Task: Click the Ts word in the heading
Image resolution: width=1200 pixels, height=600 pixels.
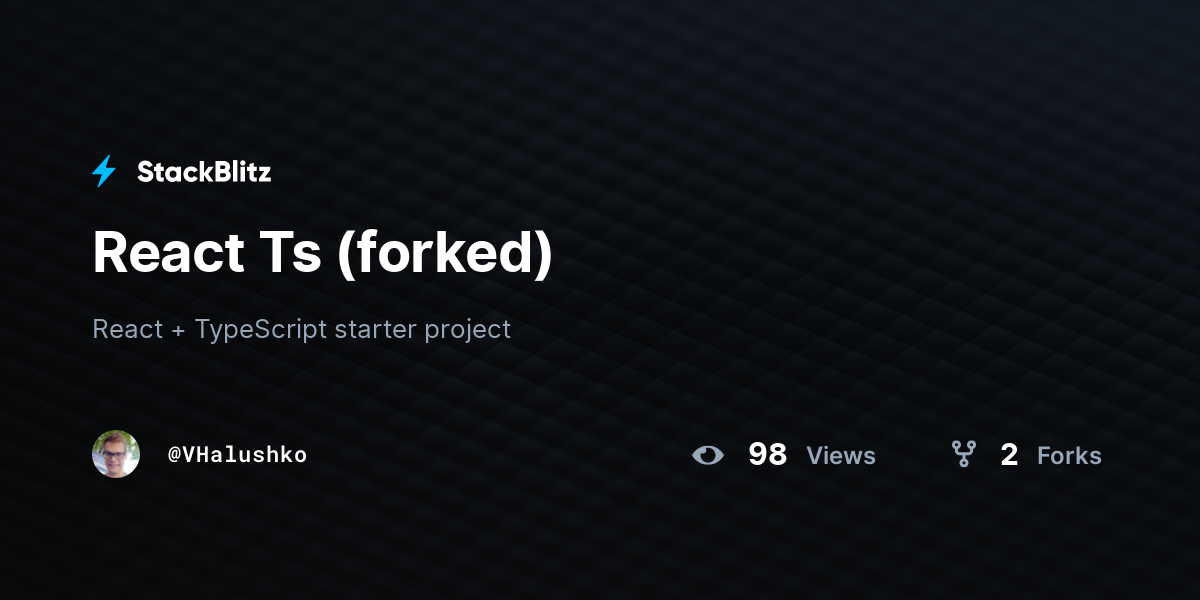Action: tap(291, 253)
